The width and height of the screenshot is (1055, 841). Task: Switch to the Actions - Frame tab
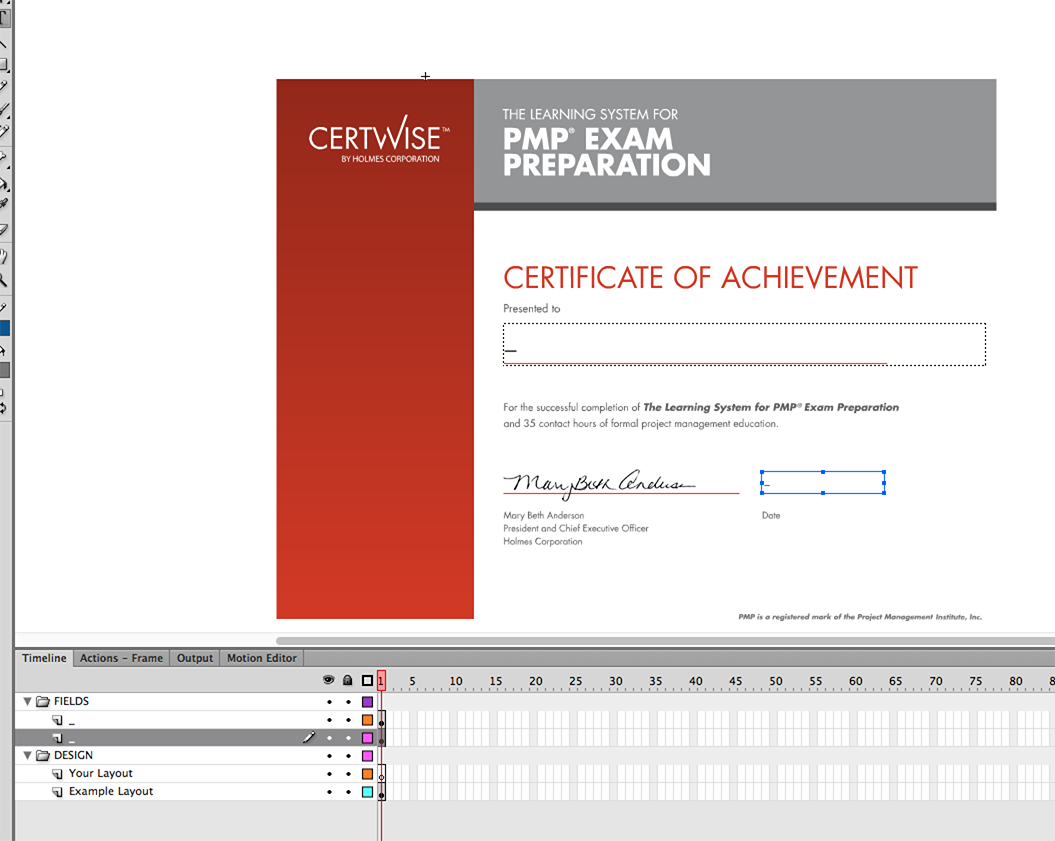121,658
